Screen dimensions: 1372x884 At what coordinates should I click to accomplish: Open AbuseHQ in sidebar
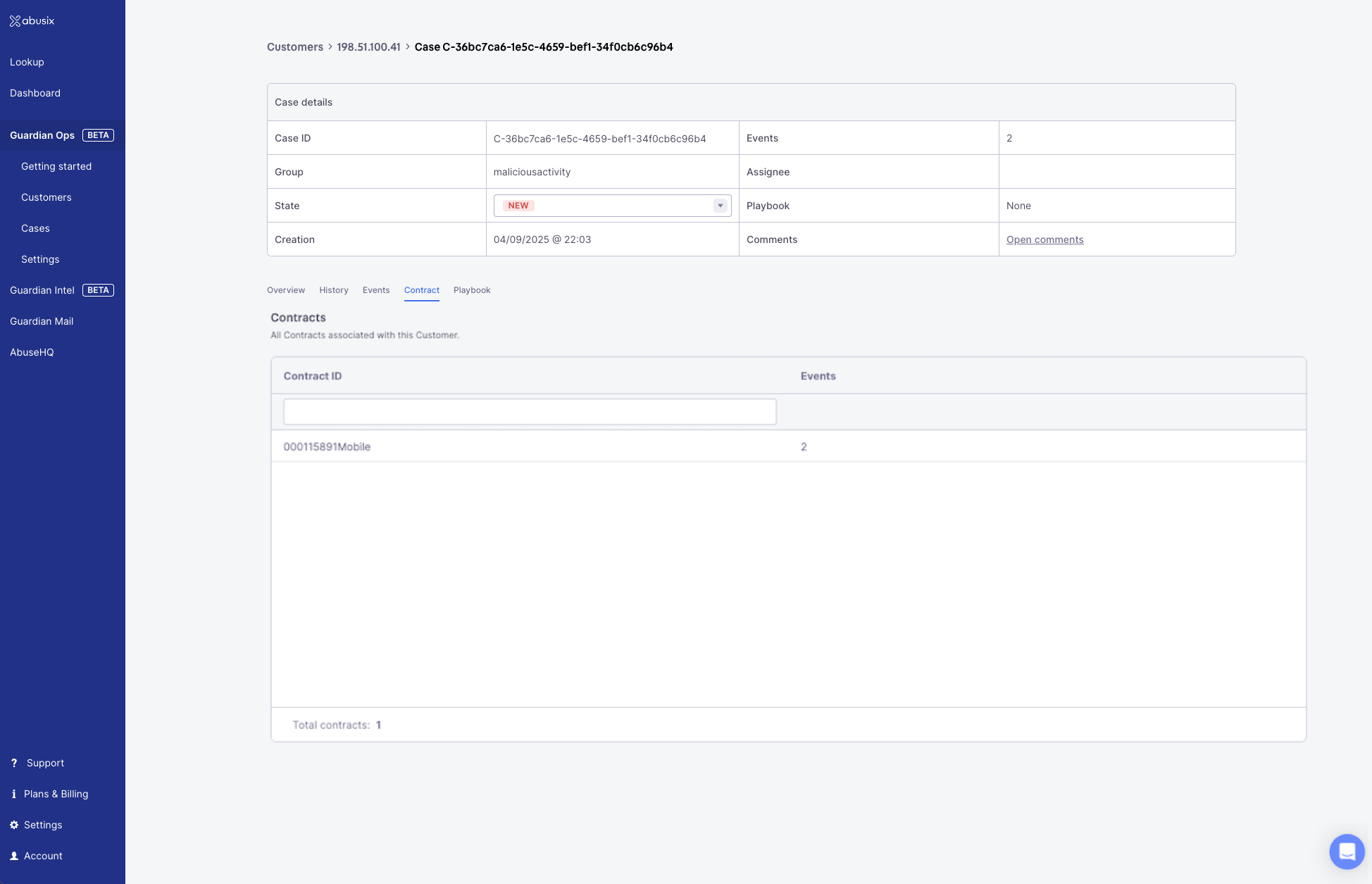coord(32,352)
